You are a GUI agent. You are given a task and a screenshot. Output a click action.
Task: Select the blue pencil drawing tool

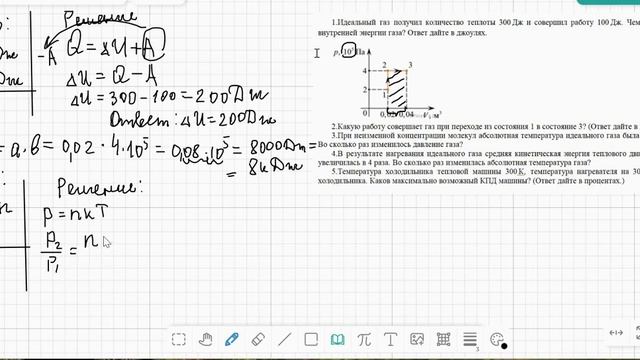[231, 339]
